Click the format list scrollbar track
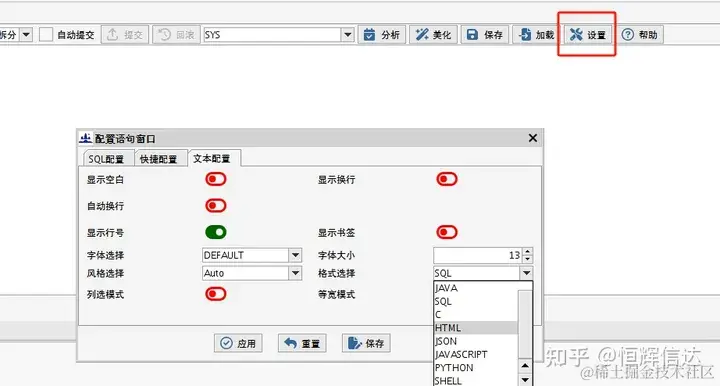Screen dimensions: 720x386 tap(525, 324)
